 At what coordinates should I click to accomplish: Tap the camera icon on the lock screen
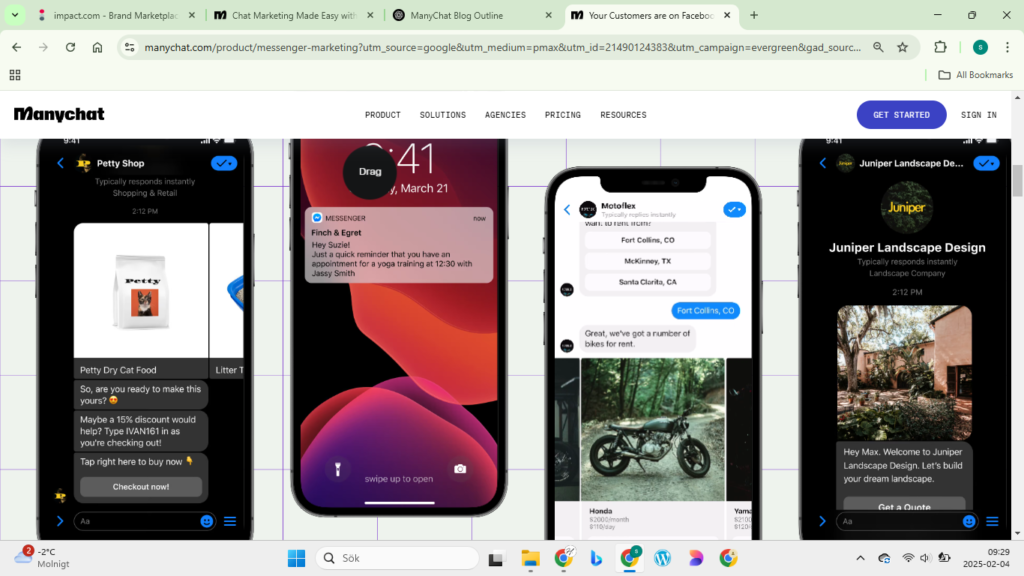tap(460, 469)
